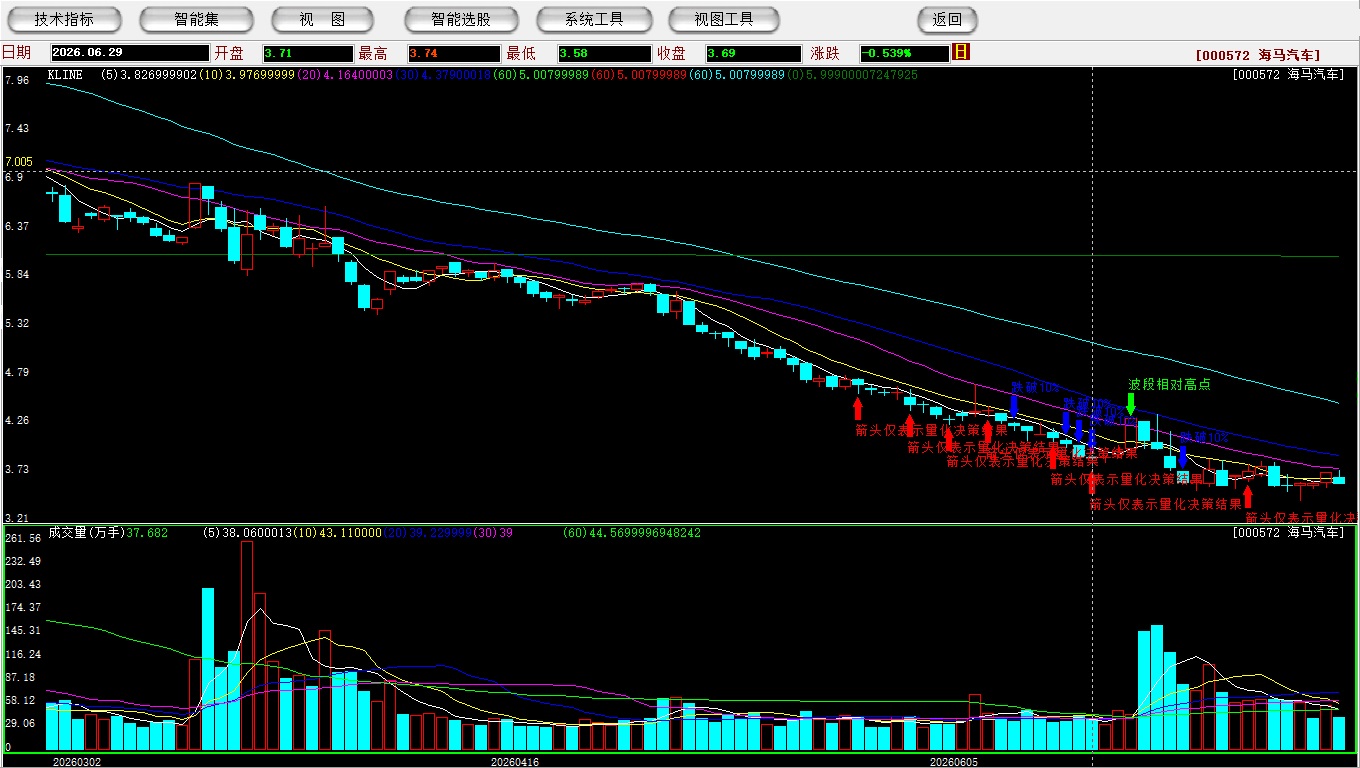This screenshot has height=768, width=1360.
Task: Click the tallest red volume bar
Action: coord(247,646)
